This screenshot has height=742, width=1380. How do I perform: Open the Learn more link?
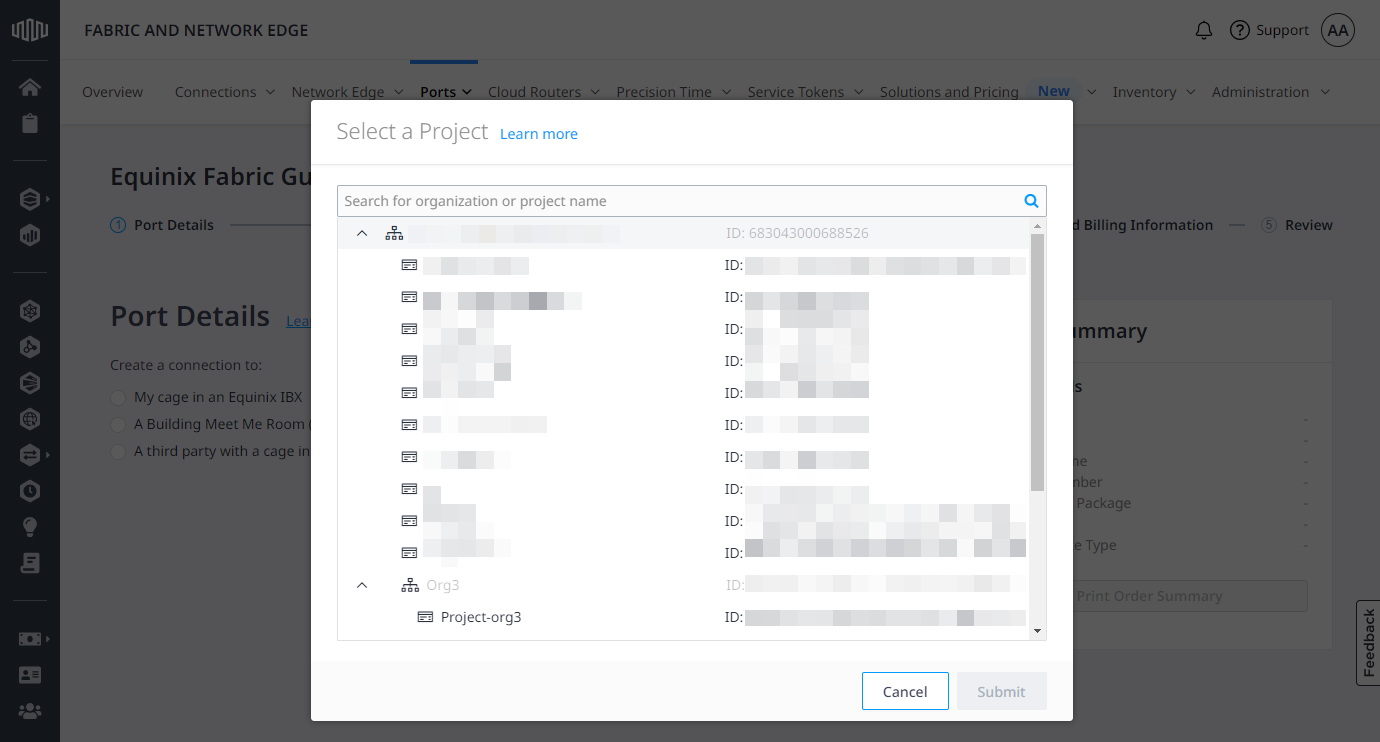539,134
